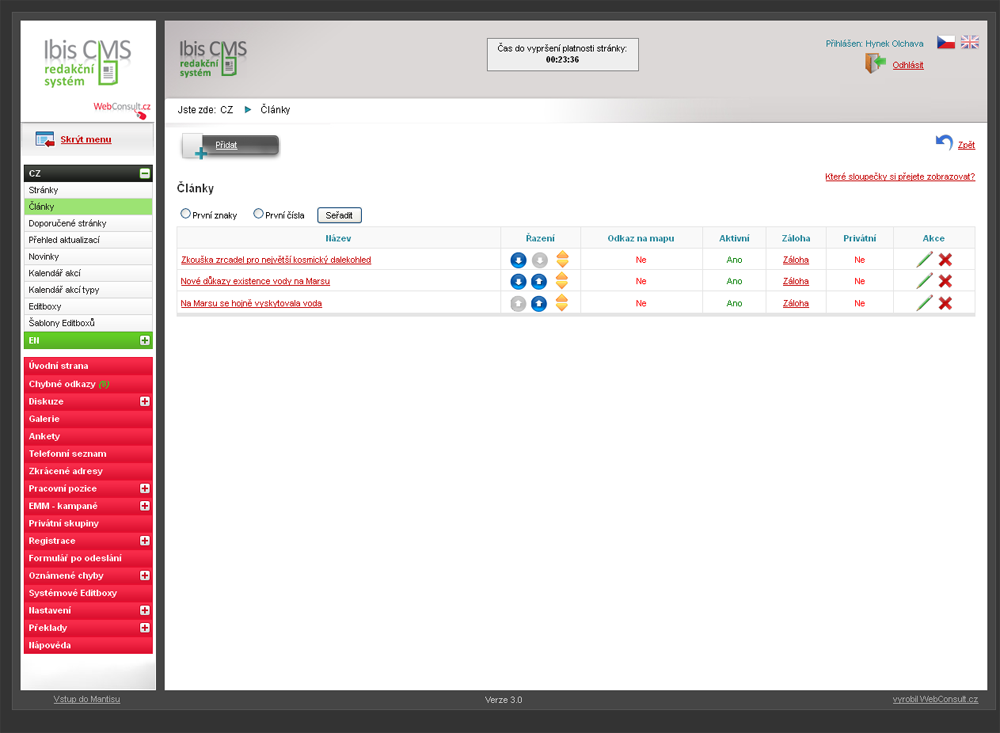Open Stránky in CZ menu

(x=88, y=190)
